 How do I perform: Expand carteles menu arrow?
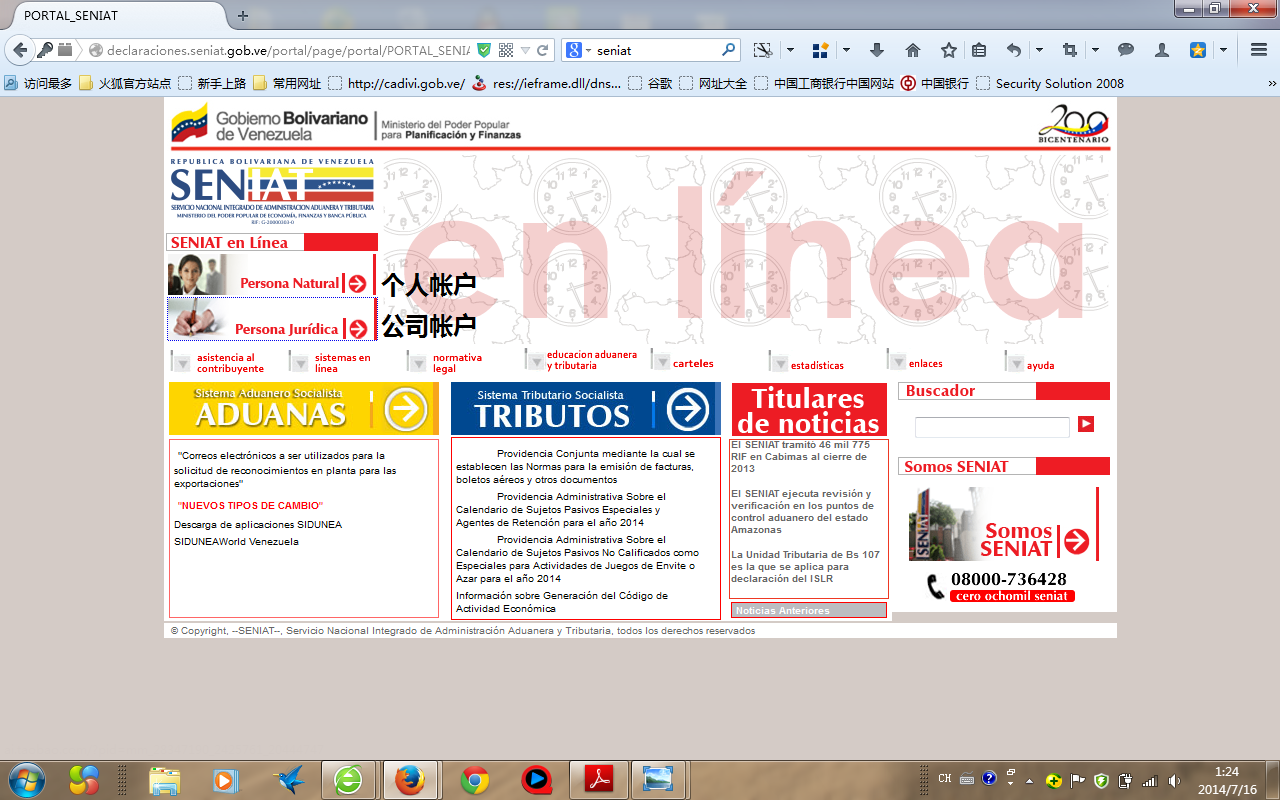tap(661, 360)
